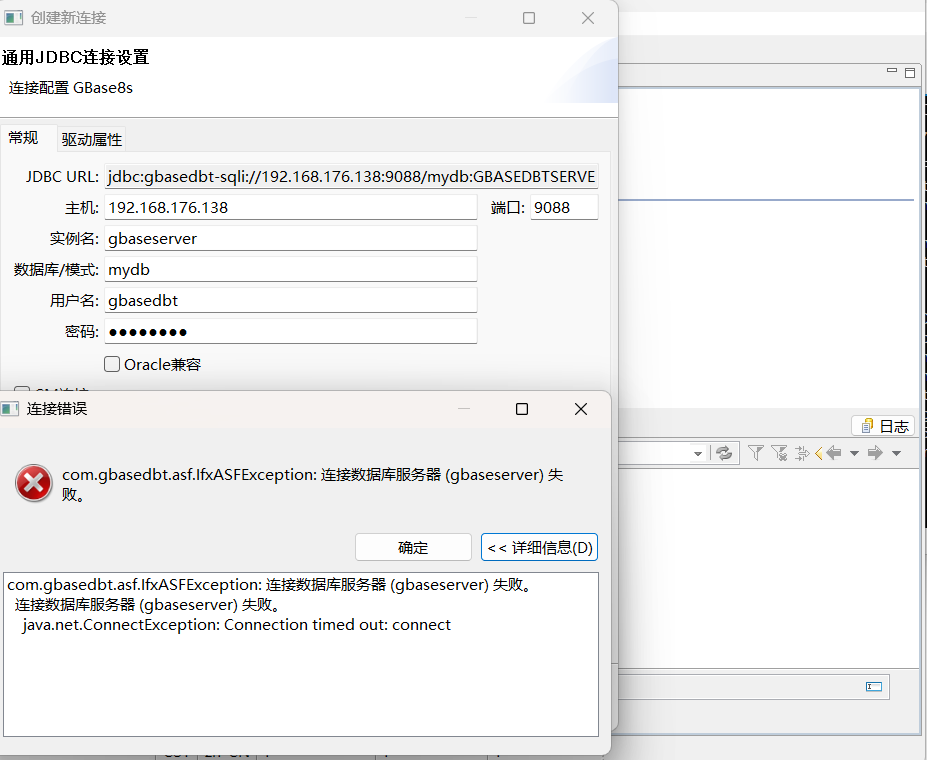Image resolution: width=927 pixels, height=760 pixels.
Task: Click the JDBC URL field
Action: (351, 177)
